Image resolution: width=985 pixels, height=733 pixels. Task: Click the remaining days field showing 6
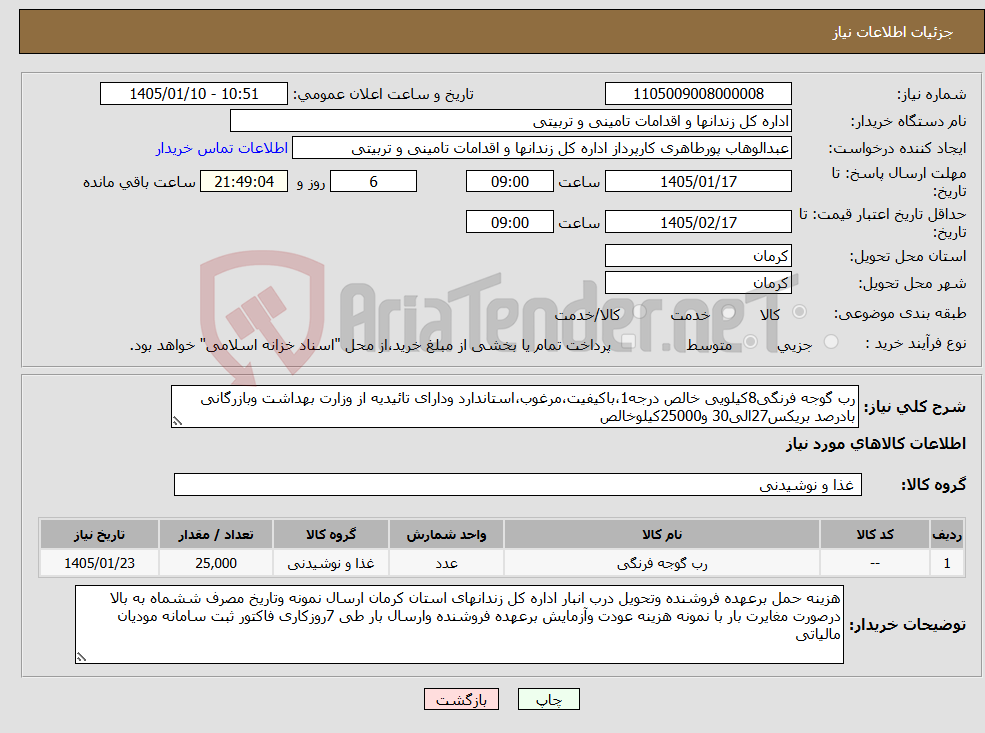click(373, 182)
